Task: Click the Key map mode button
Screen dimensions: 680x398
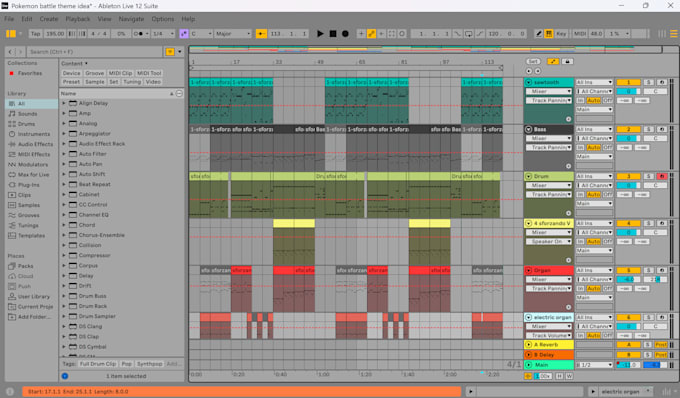Action: point(561,33)
